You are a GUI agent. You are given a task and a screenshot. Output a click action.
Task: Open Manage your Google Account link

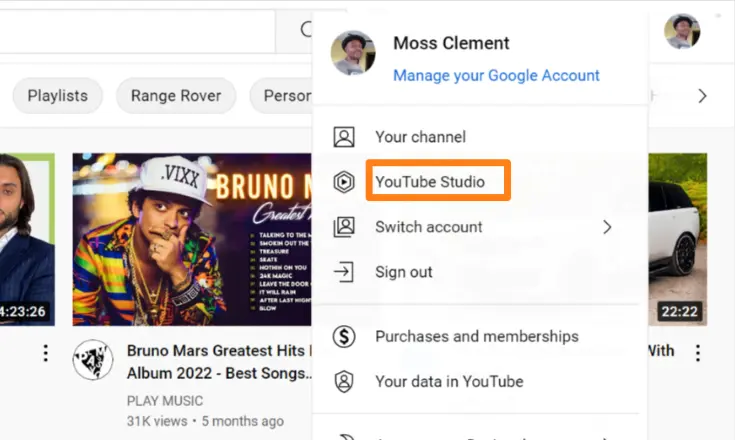tap(496, 75)
